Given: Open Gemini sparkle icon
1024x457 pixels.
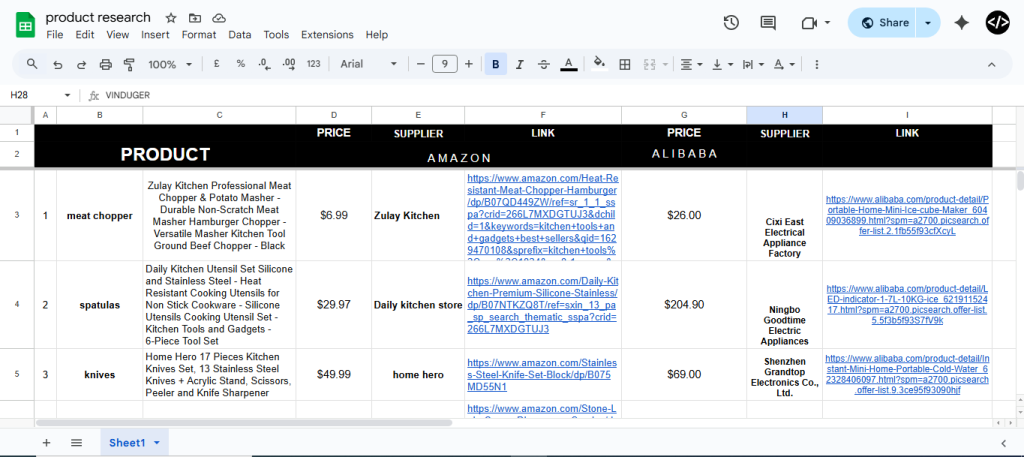Looking at the screenshot, I should pos(961,23).
